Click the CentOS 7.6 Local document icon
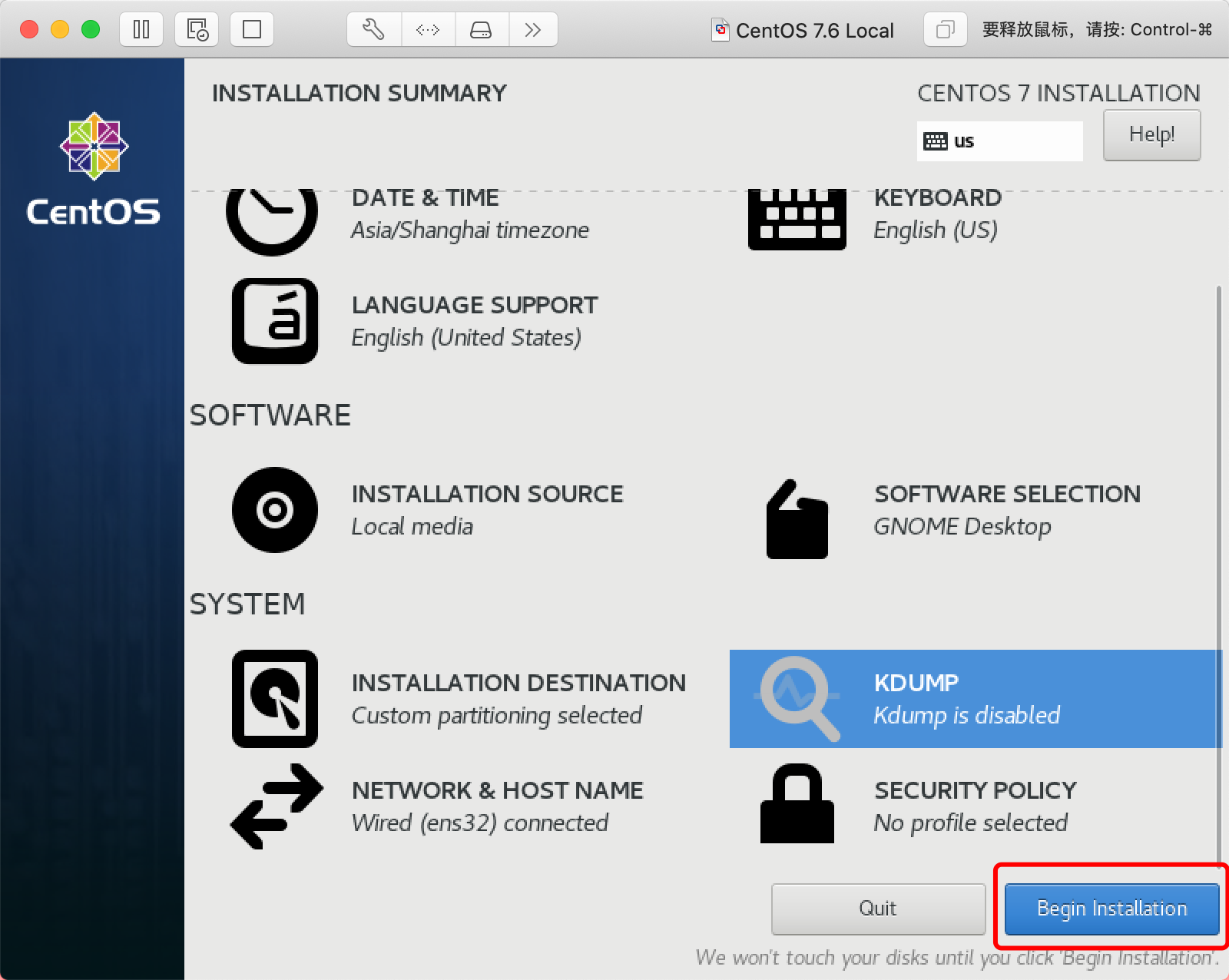Viewport: 1229px width, 980px height. [721, 30]
